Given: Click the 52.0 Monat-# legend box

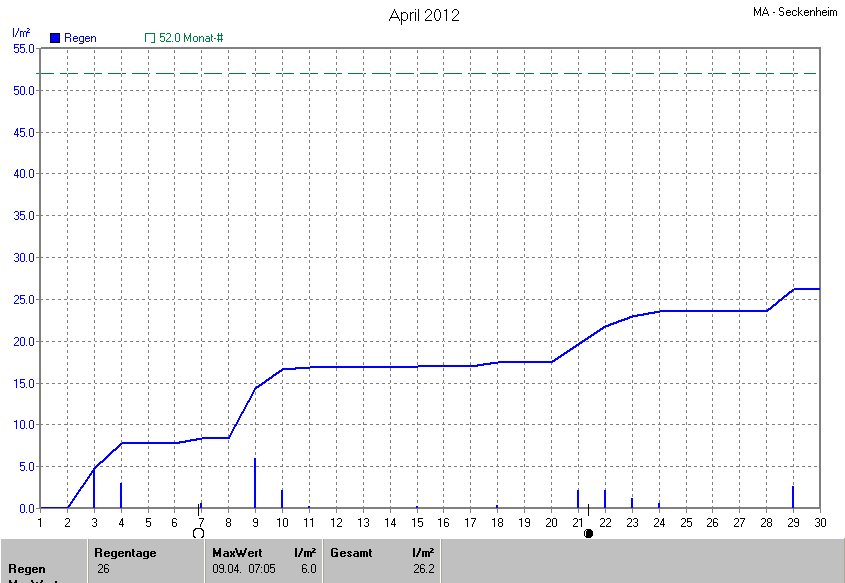Looking at the screenshot, I should click(150, 38).
